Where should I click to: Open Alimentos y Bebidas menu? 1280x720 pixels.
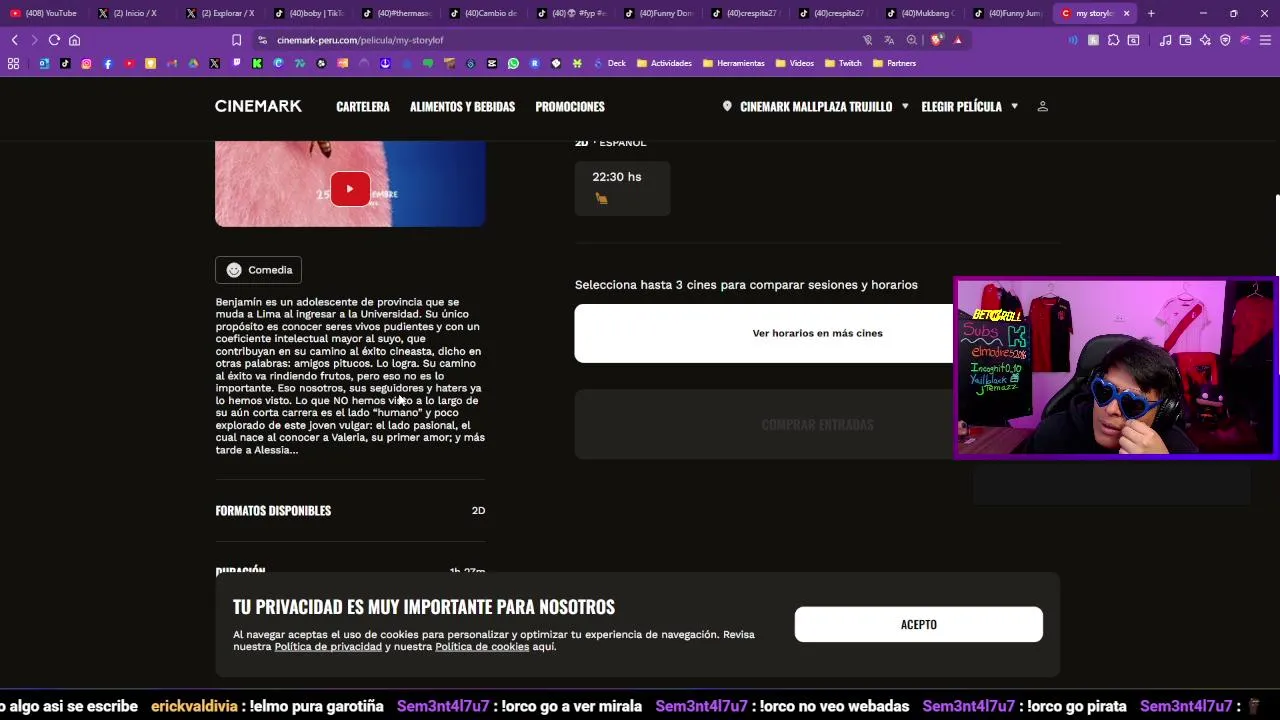pos(462,106)
